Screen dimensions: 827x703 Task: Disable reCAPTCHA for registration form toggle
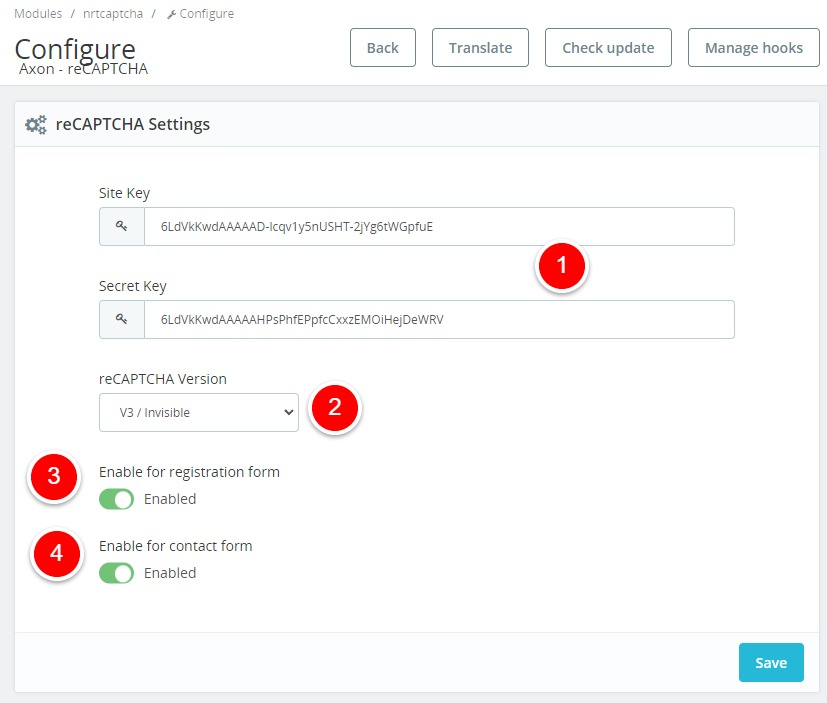point(116,499)
